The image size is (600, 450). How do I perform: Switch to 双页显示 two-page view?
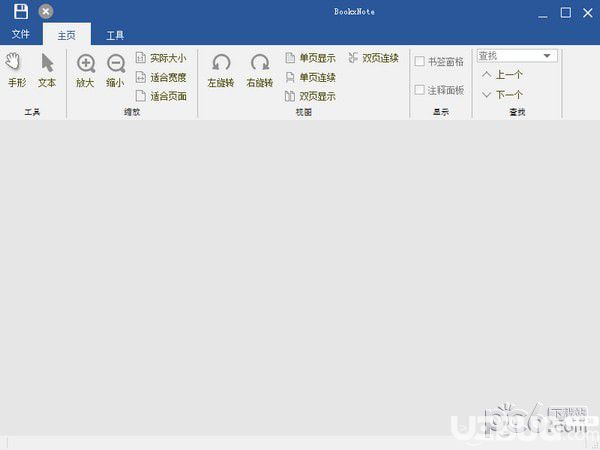click(x=310, y=96)
